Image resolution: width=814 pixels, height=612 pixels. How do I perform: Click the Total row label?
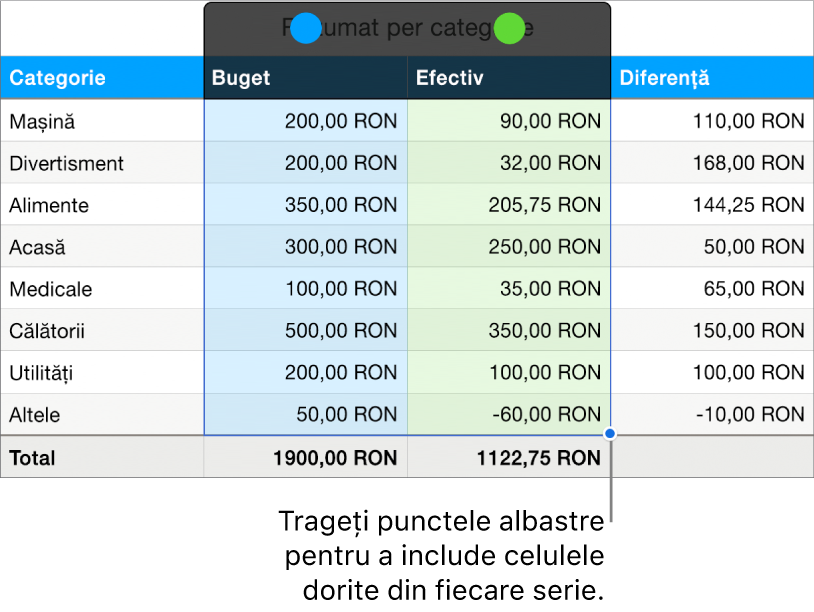(33, 457)
